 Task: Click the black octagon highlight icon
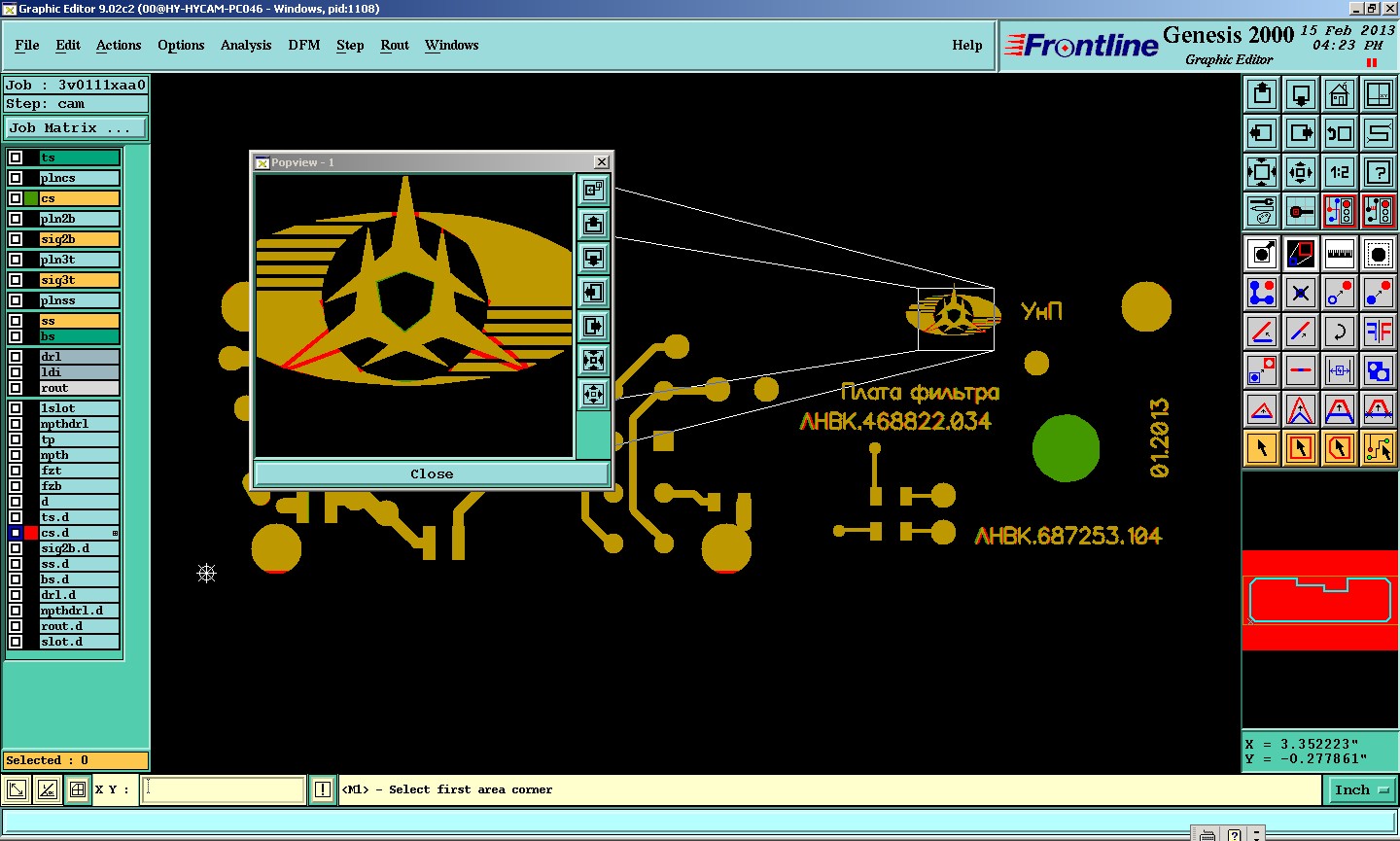pos(1379,254)
